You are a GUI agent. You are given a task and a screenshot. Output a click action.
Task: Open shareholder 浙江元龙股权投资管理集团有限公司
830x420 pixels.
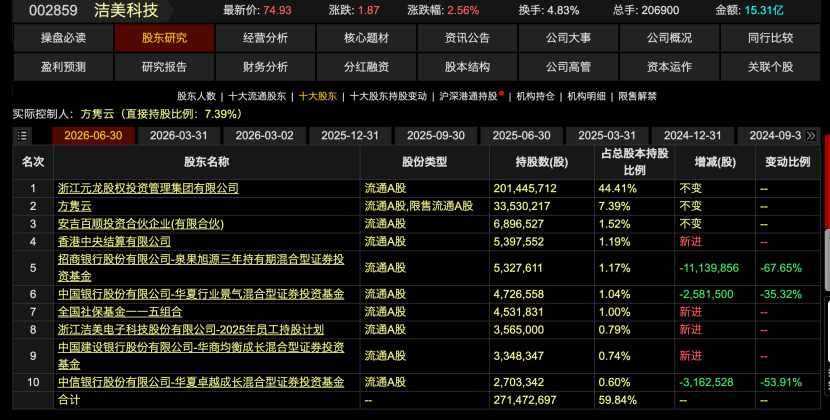[x=148, y=189]
